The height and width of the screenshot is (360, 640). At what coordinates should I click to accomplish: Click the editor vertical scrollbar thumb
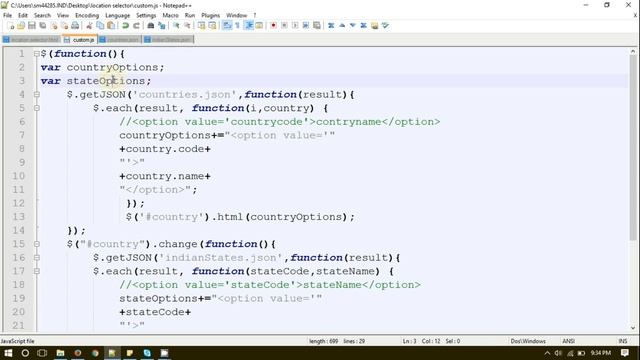(633, 148)
